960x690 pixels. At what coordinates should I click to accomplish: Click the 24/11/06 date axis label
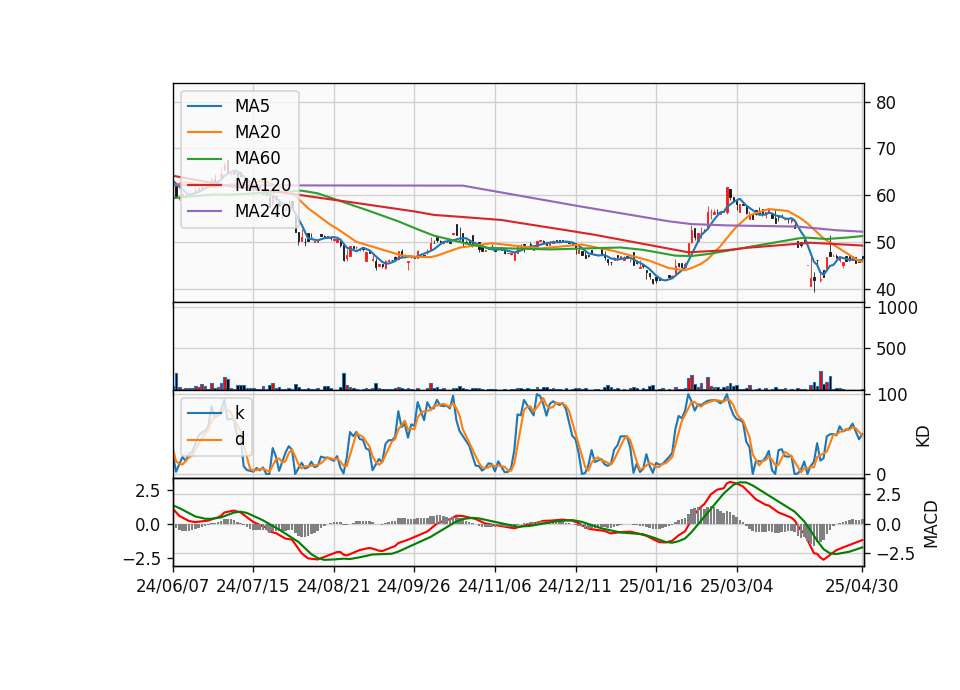495,587
